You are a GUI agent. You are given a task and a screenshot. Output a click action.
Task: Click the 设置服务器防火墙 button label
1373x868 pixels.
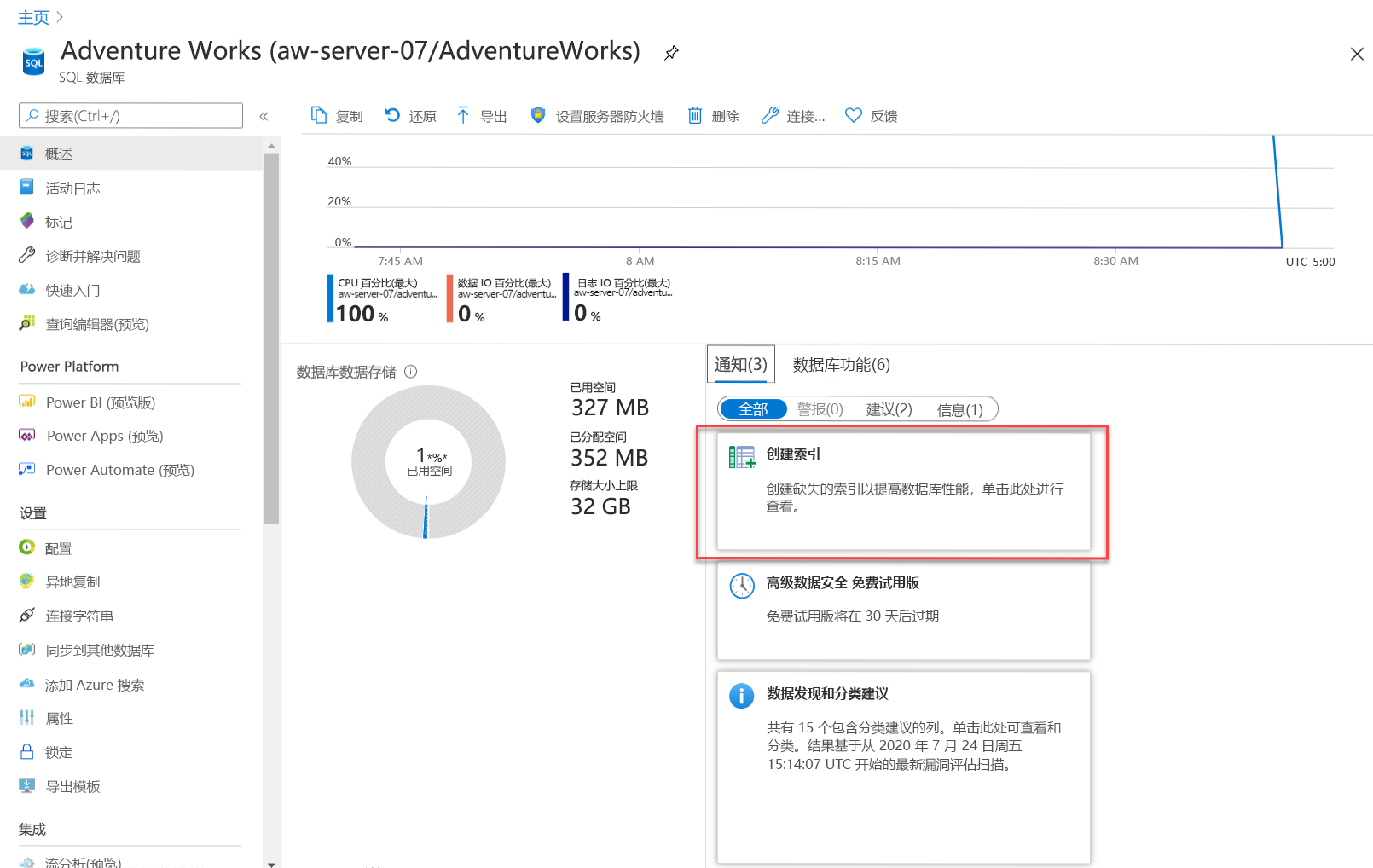point(610,116)
